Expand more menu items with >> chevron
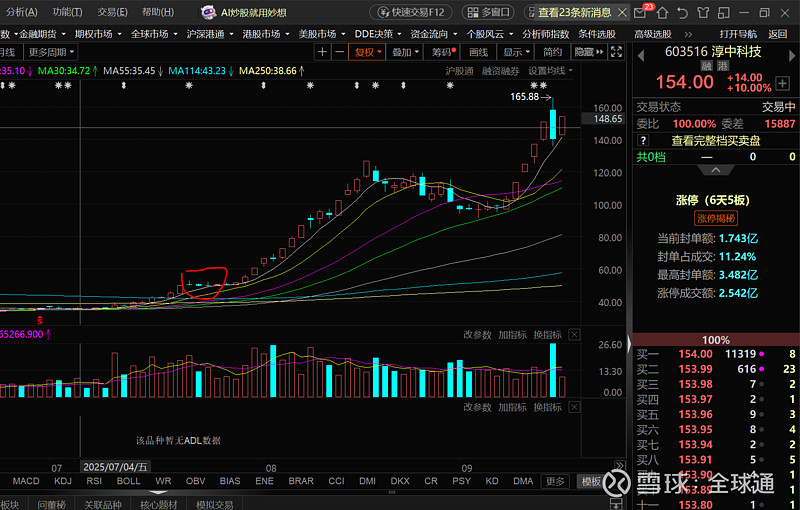This screenshot has width=800, height=510. [x=688, y=34]
